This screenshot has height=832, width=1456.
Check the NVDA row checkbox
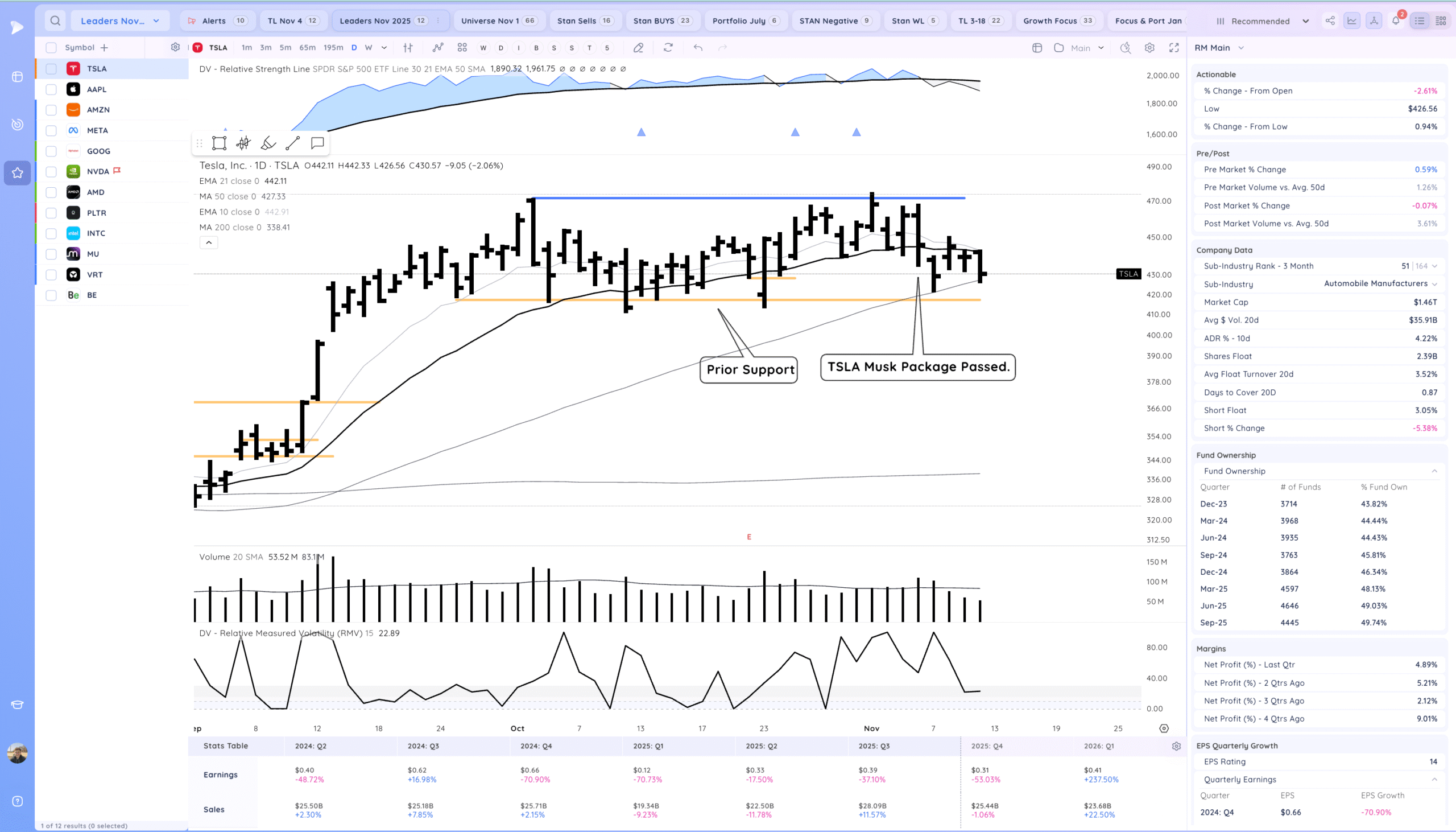pyautogui.click(x=51, y=171)
